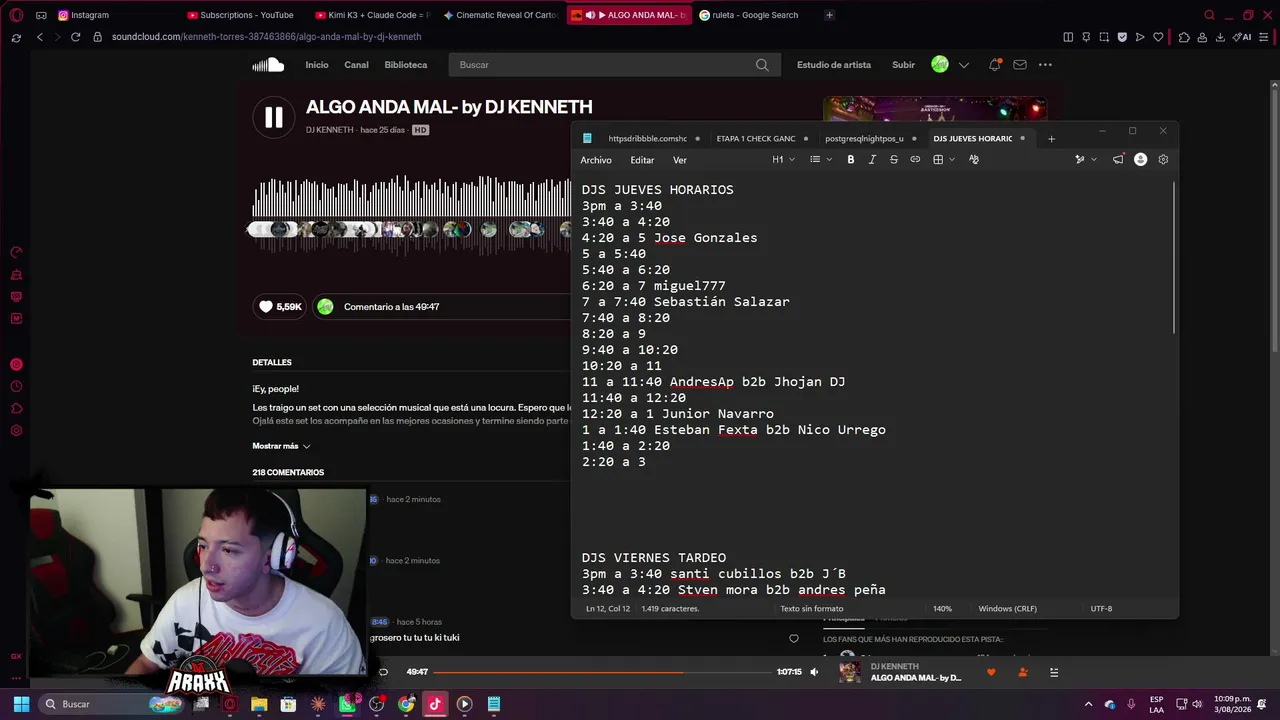Like the playing track in bottom player
The image size is (1280, 720).
click(x=991, y=673)
